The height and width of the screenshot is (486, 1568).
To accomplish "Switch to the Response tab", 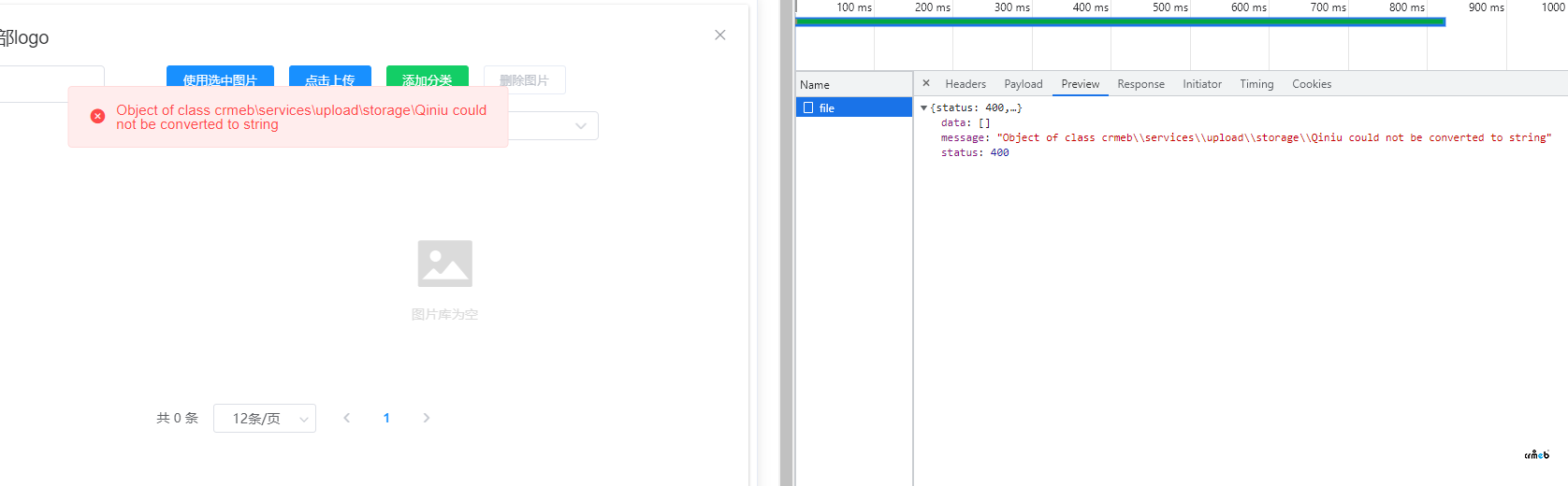I will click(1141, 84).
